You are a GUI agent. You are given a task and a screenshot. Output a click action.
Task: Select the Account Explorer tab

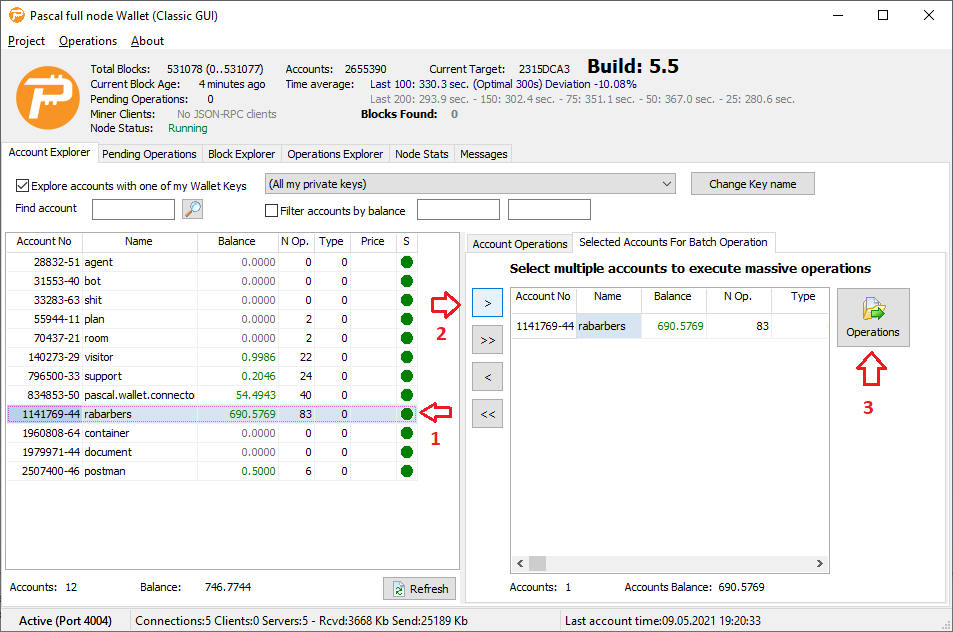tap(49, 152)
